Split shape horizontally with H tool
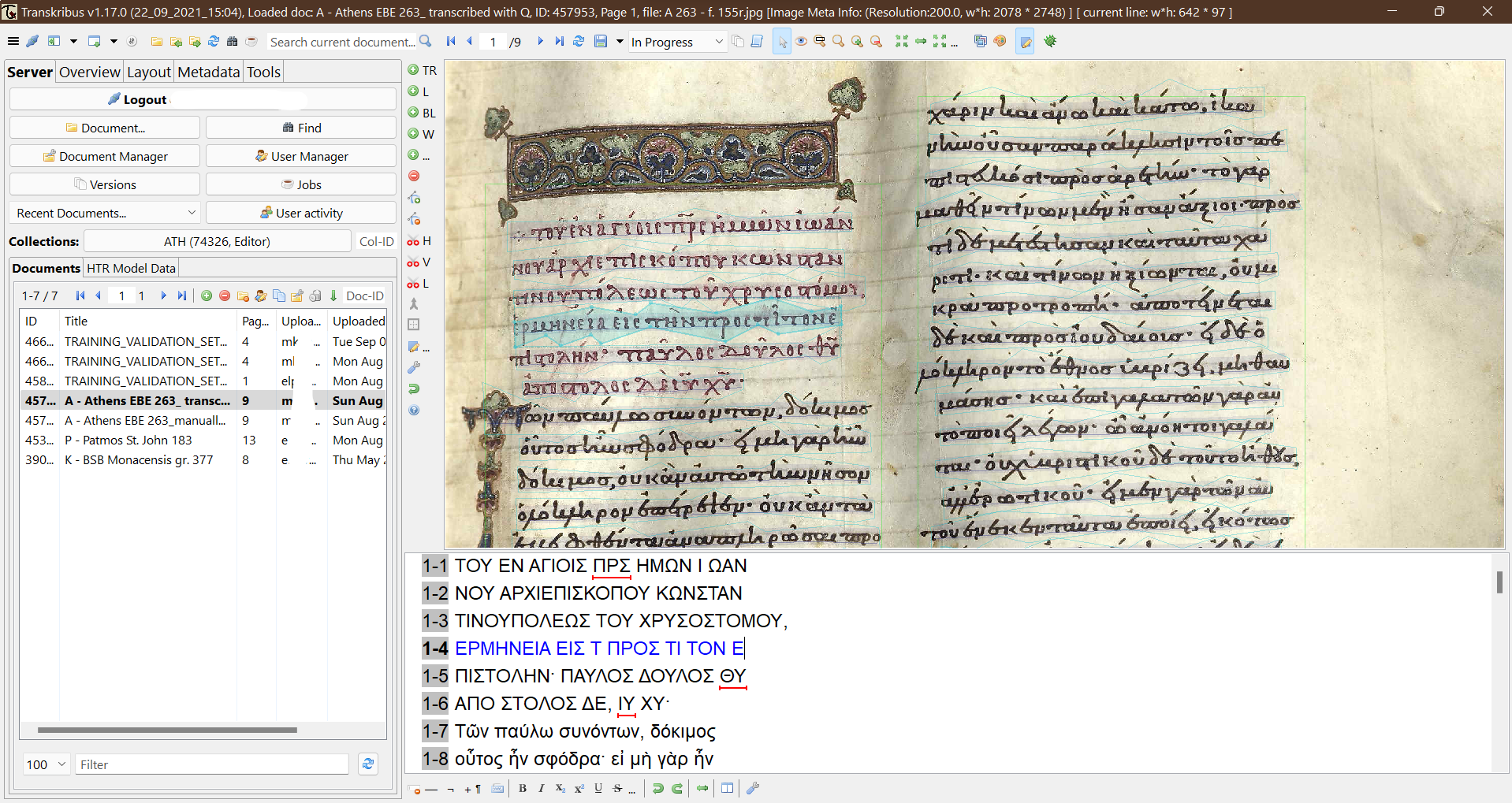The height and width of the screenshot is (803, 1512). click(x=419, y=241)
